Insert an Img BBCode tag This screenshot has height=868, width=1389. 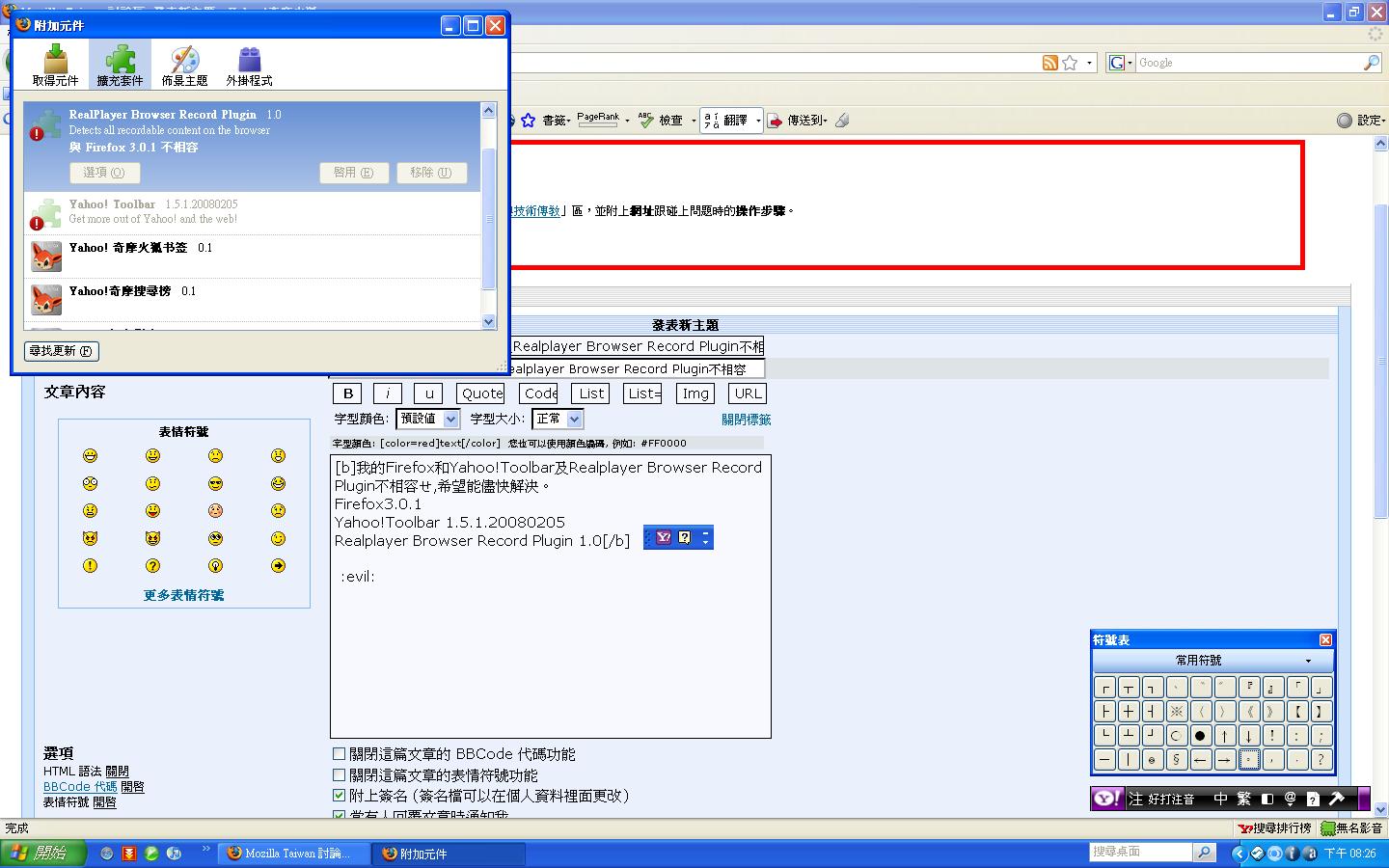tap(695, 393)
